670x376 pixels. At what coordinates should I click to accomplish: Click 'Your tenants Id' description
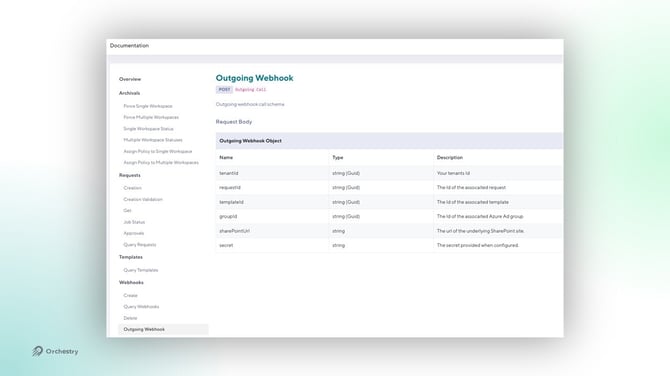pyautogui.click(x=453, y=173)
